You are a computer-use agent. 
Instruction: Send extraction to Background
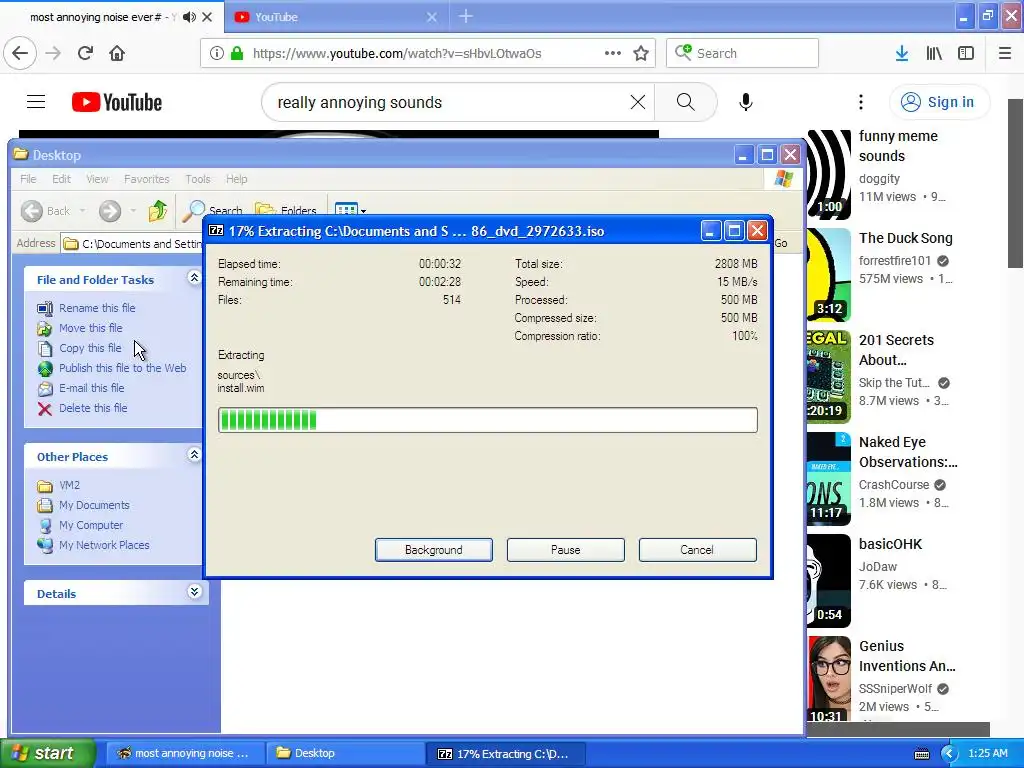[x=434, y=550]
